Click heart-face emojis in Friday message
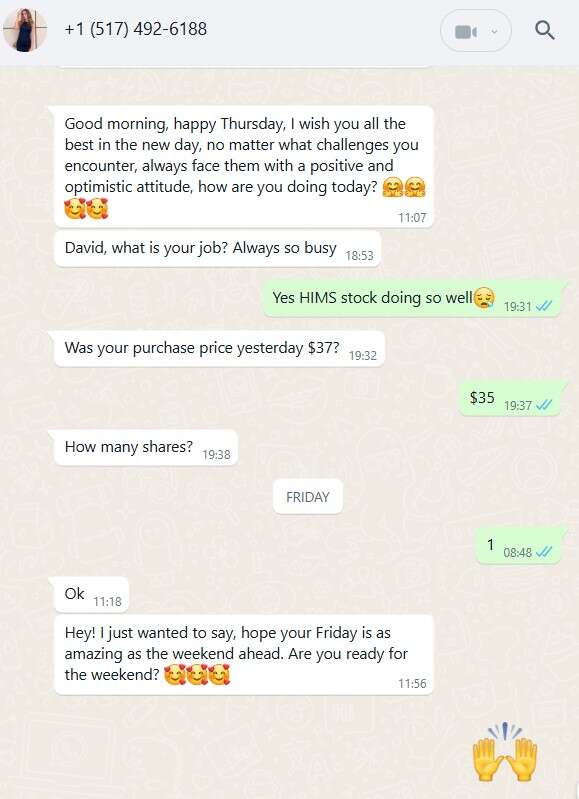The image size is (579, 799). [x=197, y=675]
